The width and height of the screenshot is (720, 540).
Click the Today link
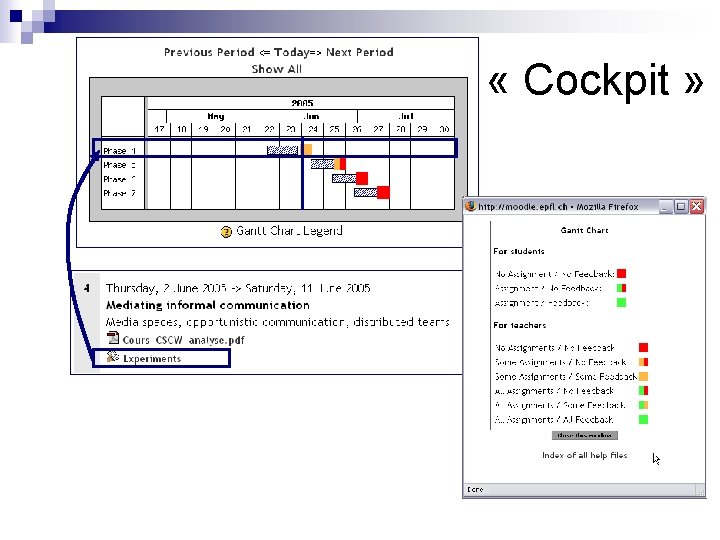click(x=292, y=52)
